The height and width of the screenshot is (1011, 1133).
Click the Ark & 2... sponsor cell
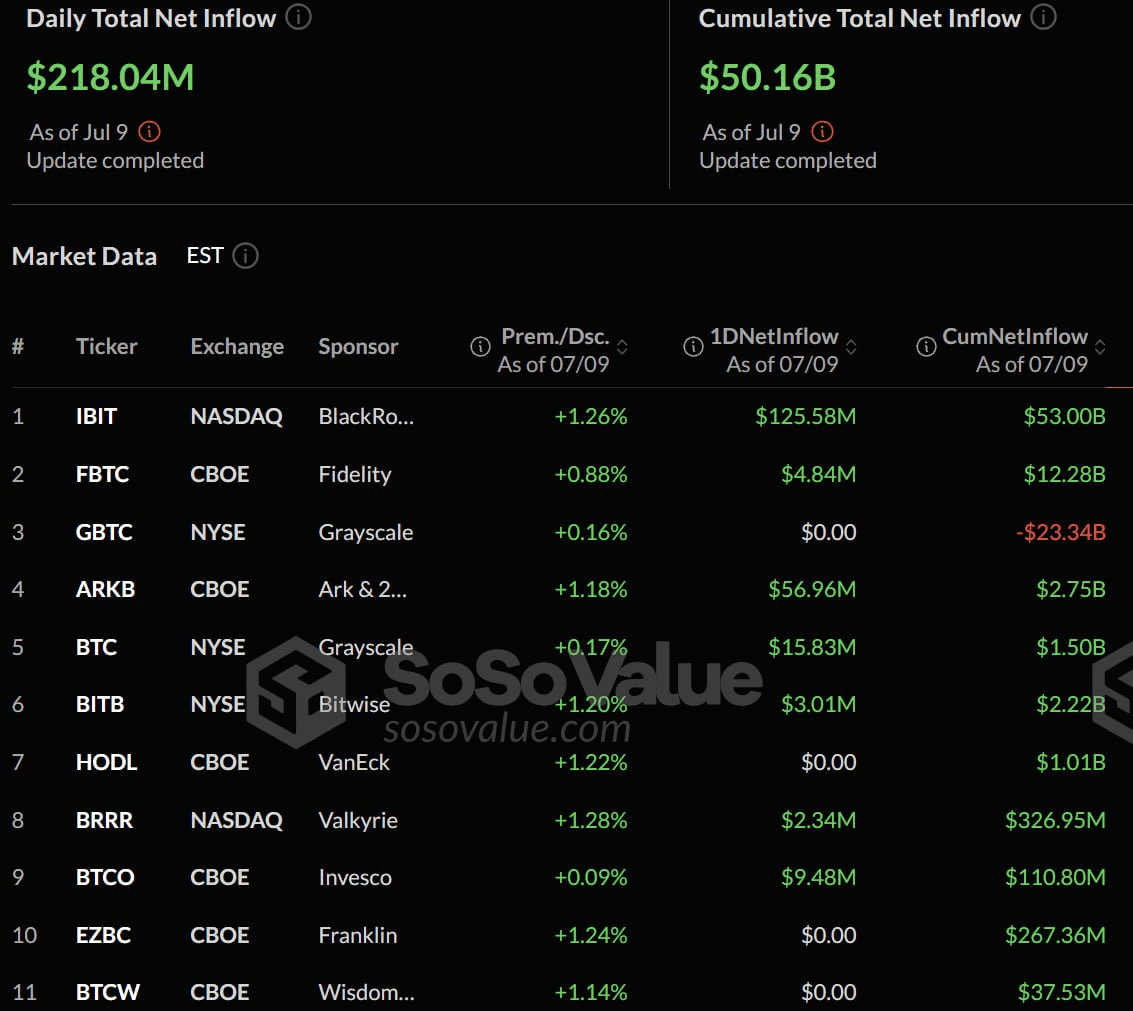click(x=363, y=590)
